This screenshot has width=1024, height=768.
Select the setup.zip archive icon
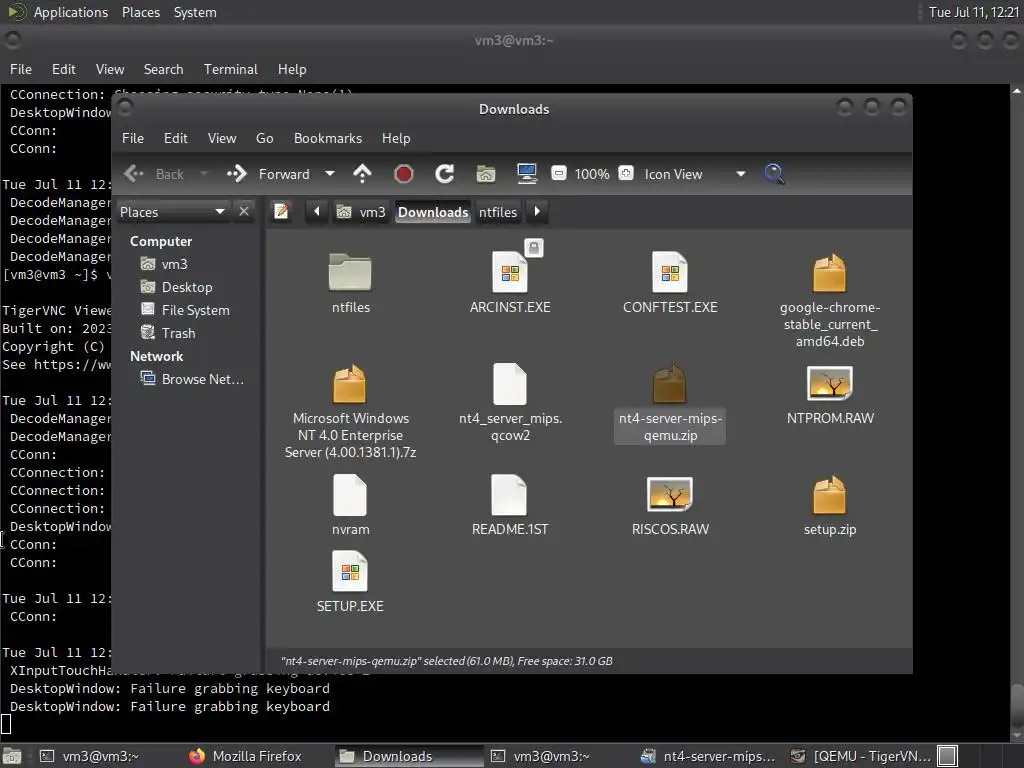coord(829,495)
